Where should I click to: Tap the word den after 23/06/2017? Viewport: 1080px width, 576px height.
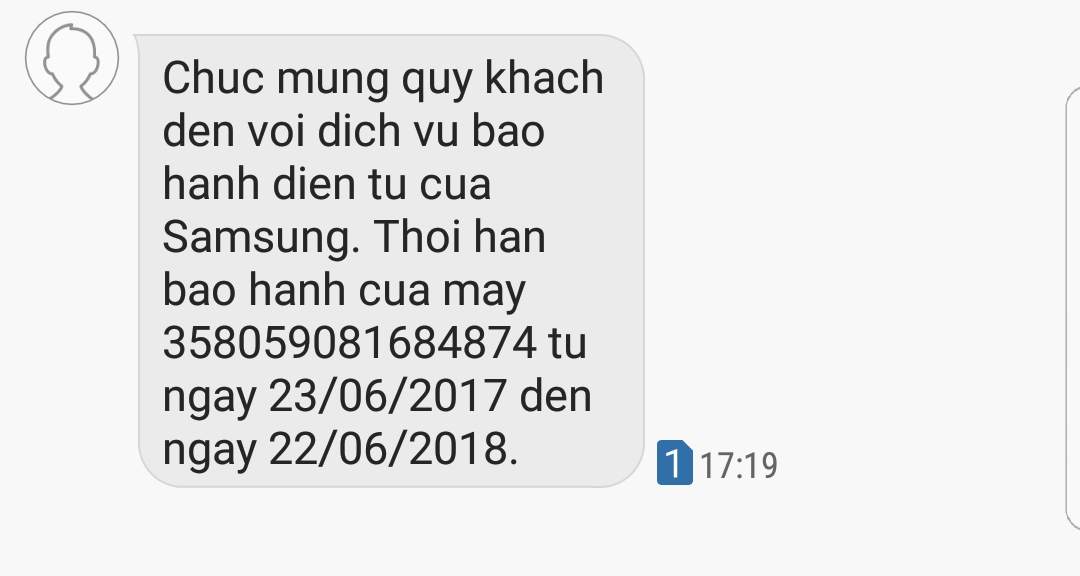555,396
